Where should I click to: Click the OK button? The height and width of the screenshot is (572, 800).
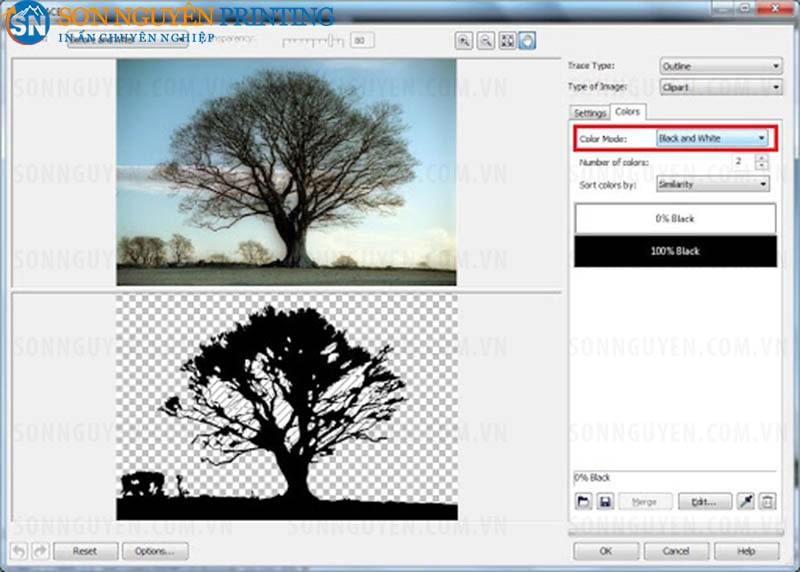pos(606,551)
